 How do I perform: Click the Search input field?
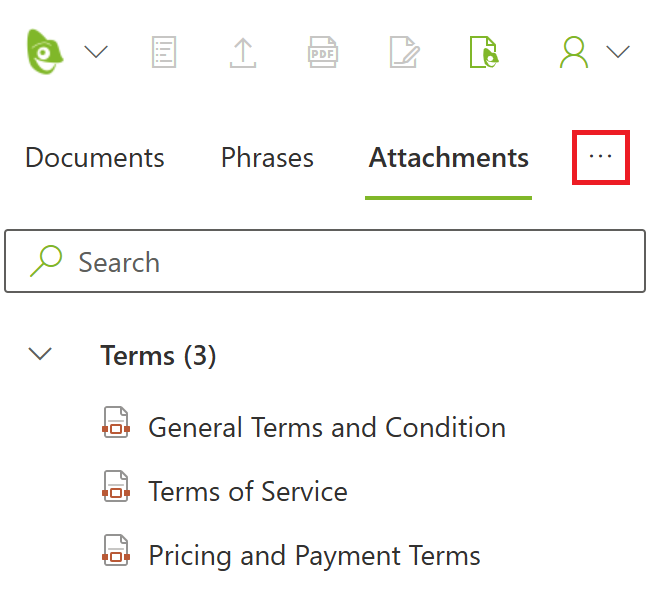pyautogui.click(x=340, y=263)
